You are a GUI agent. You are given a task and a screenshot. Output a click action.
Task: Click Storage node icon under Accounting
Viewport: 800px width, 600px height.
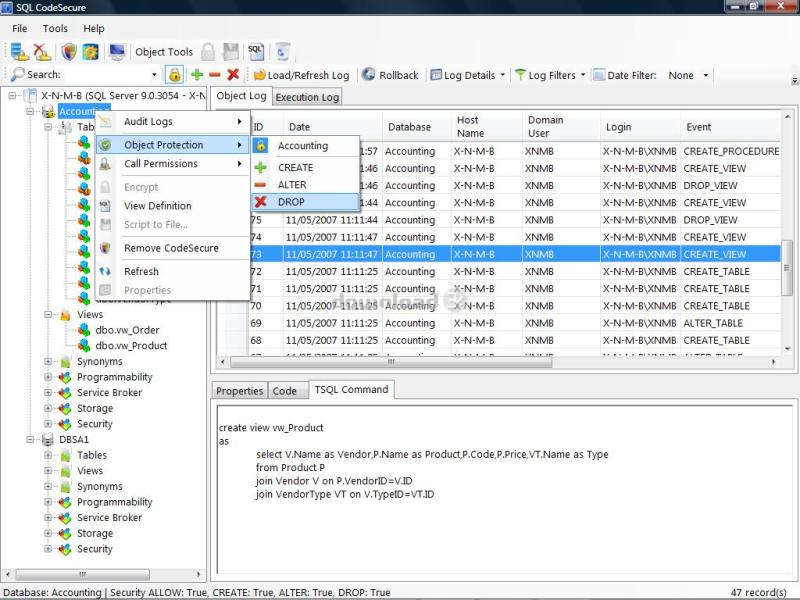[x=64, y=408]
